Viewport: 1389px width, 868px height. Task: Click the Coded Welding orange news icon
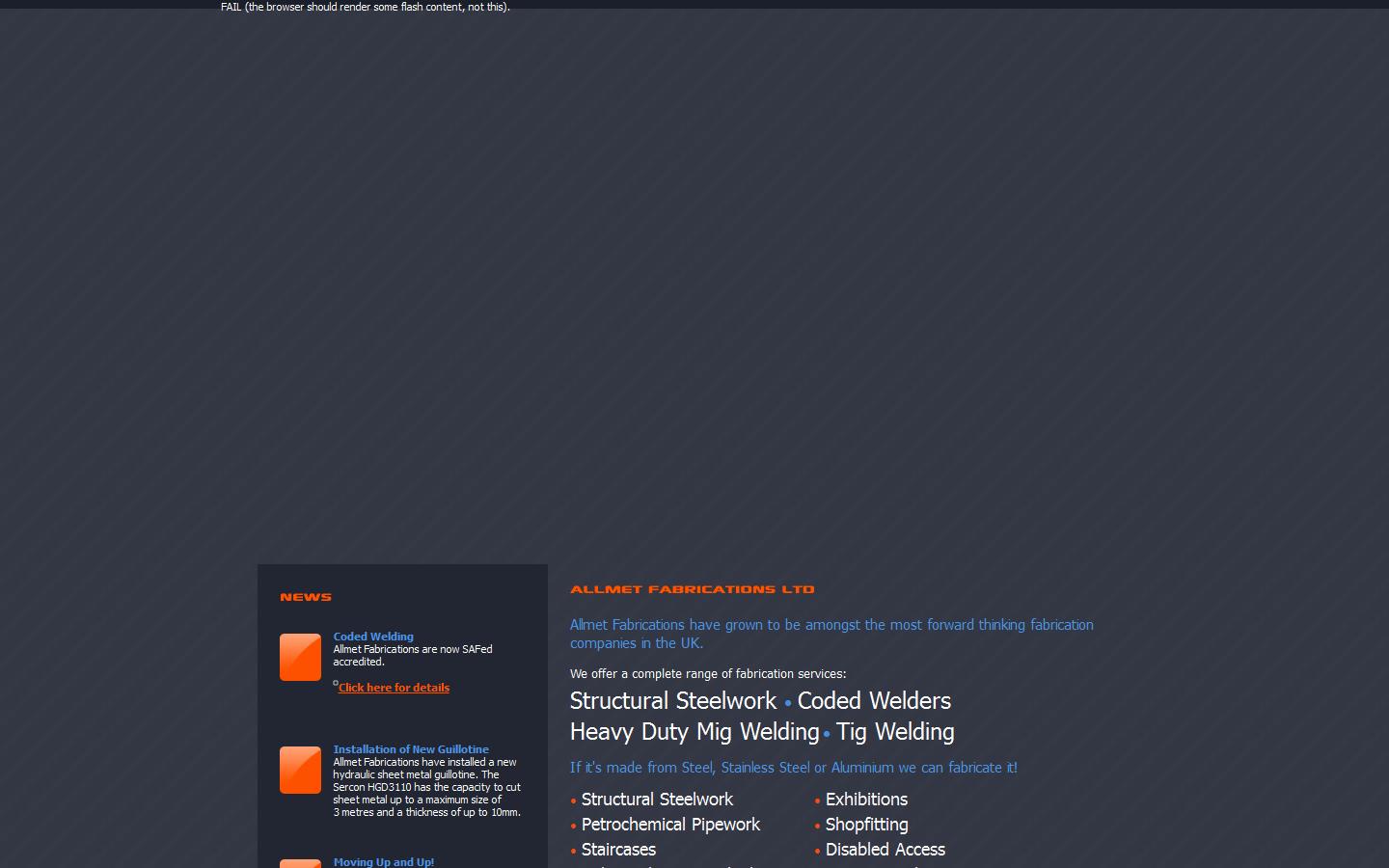tap(300, 657)
